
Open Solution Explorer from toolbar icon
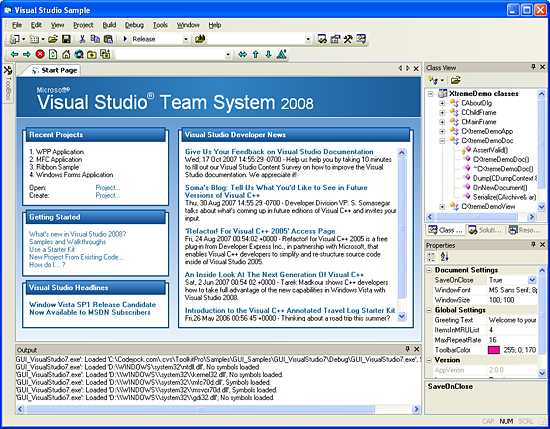pos(322,39)
